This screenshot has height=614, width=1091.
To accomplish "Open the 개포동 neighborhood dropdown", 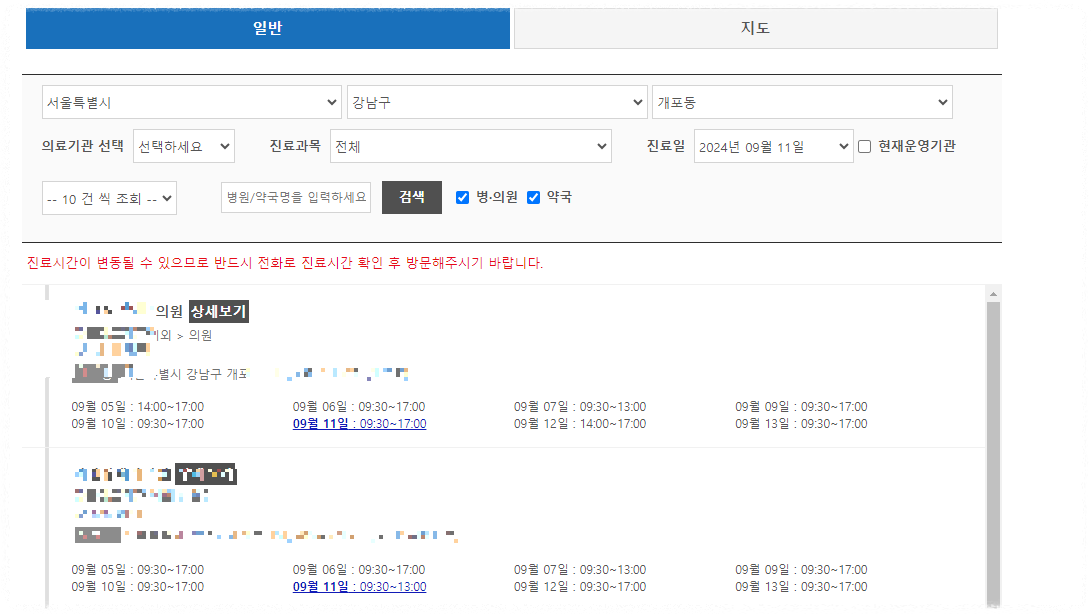I will pyautogui.click(x=803, y=101).
